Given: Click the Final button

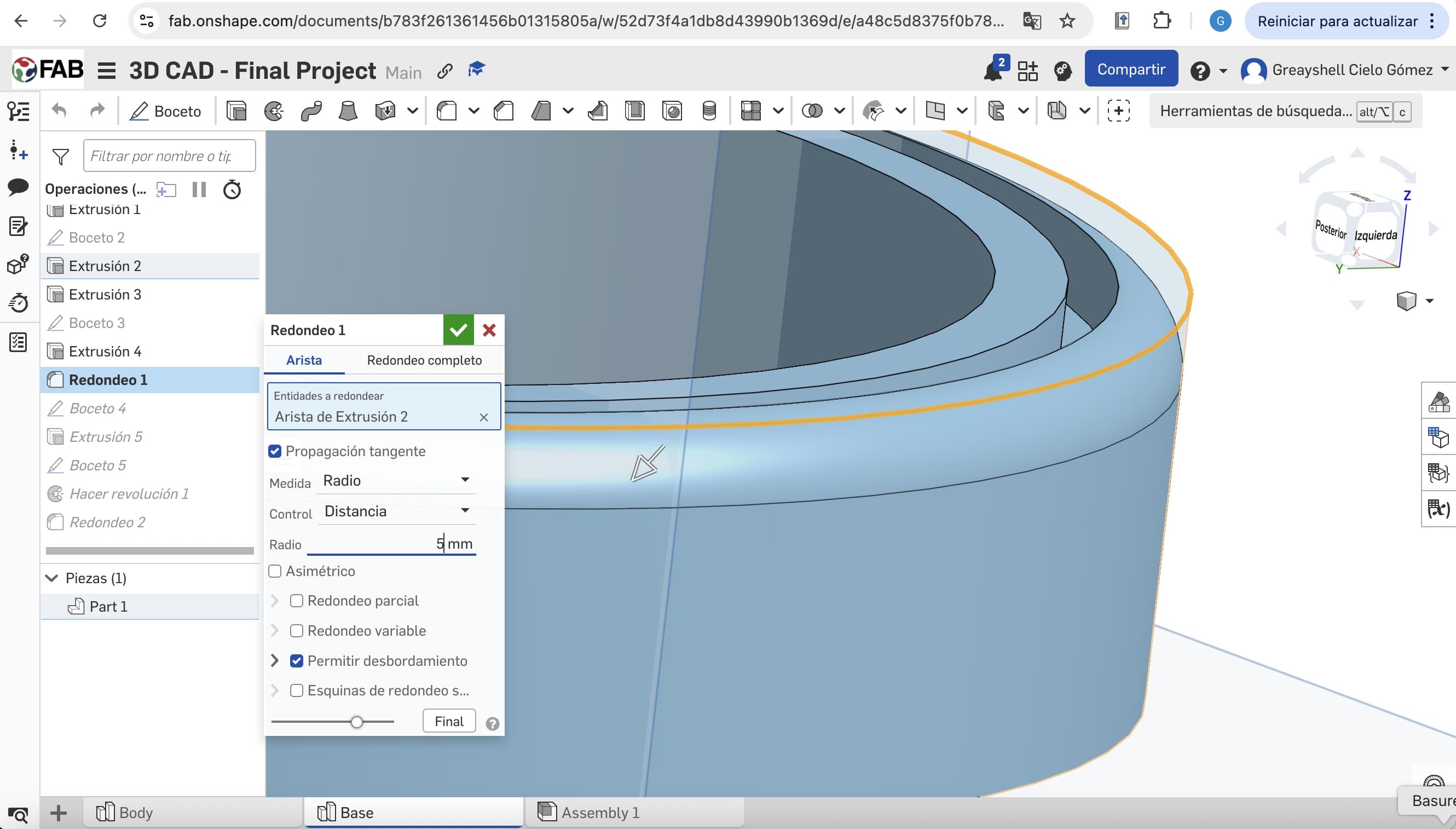Looking at the screenshot, I should [x=448, y=721].
